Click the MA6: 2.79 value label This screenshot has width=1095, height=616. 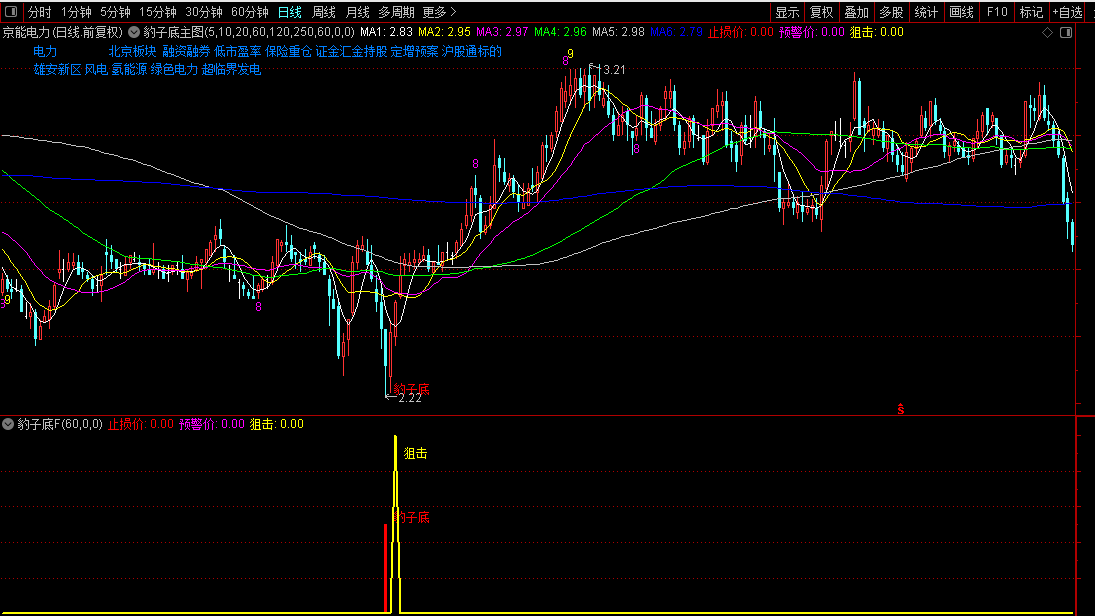[676, 32]
